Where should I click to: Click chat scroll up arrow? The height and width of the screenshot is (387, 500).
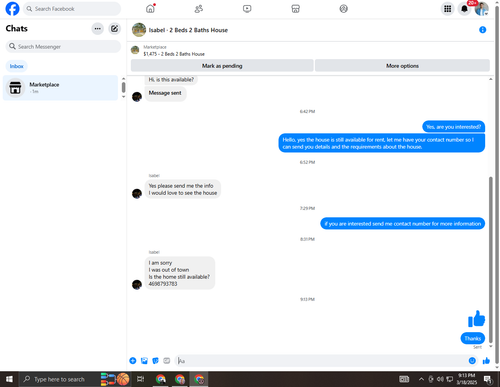click(491, 79)
